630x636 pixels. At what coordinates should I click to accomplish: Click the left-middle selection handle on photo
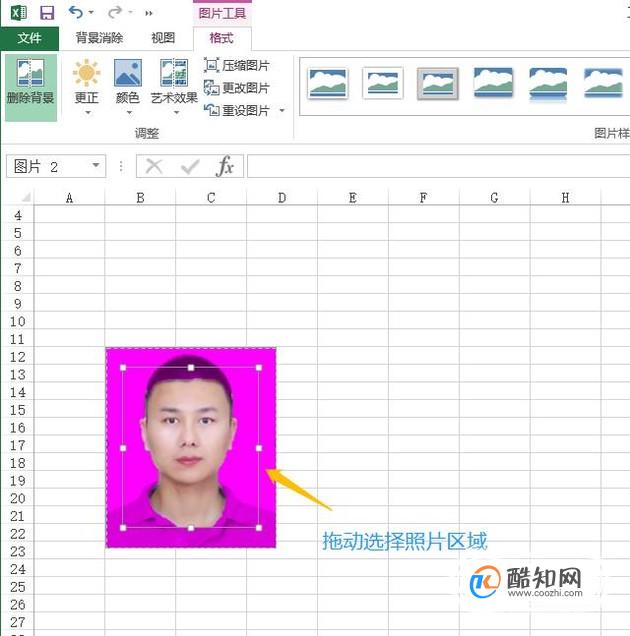point(123,448)
